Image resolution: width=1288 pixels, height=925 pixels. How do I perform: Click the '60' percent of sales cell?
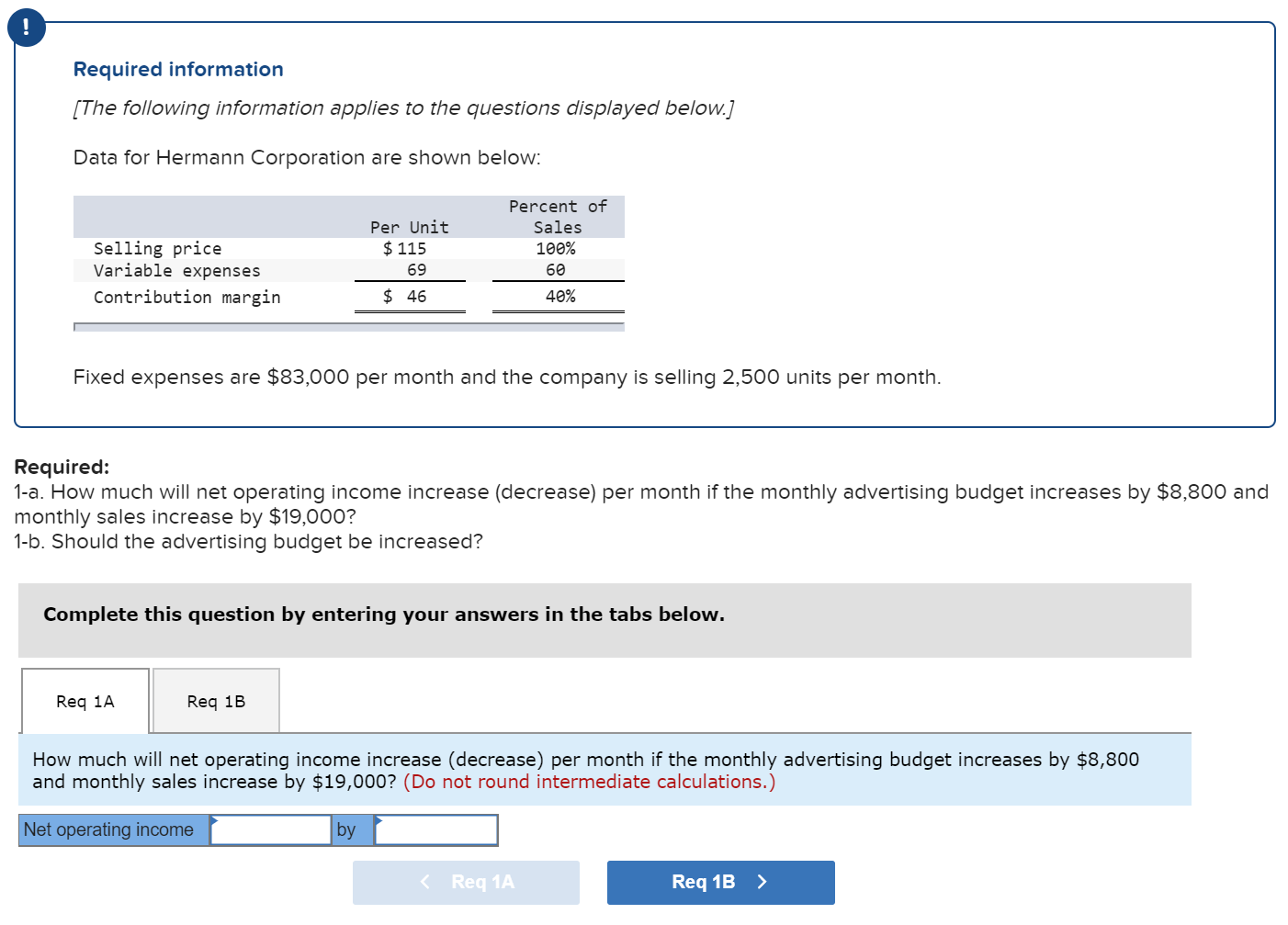point(556,270)
